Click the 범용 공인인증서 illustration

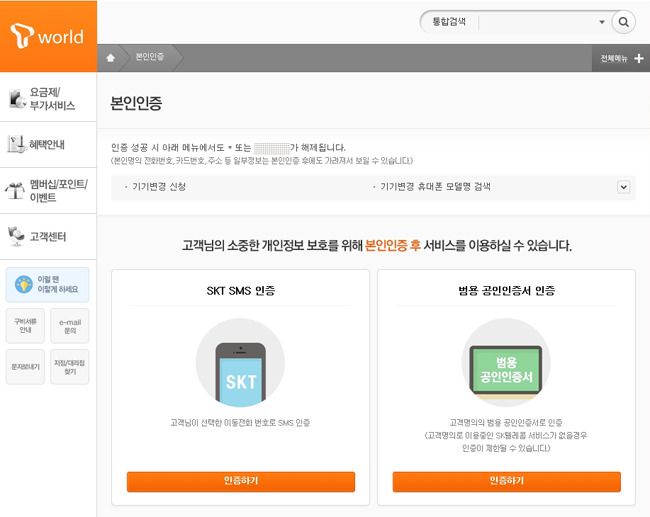coord(506,363)
